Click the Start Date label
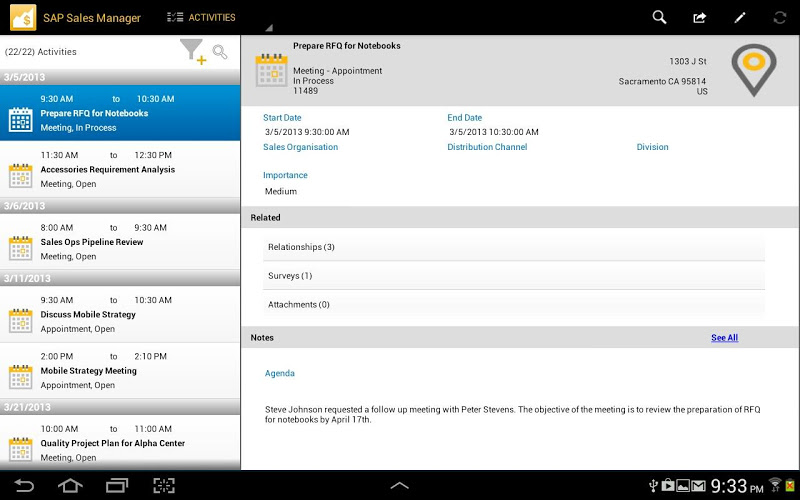Screen dimensions: 800x500 click(x=282, y=117)
